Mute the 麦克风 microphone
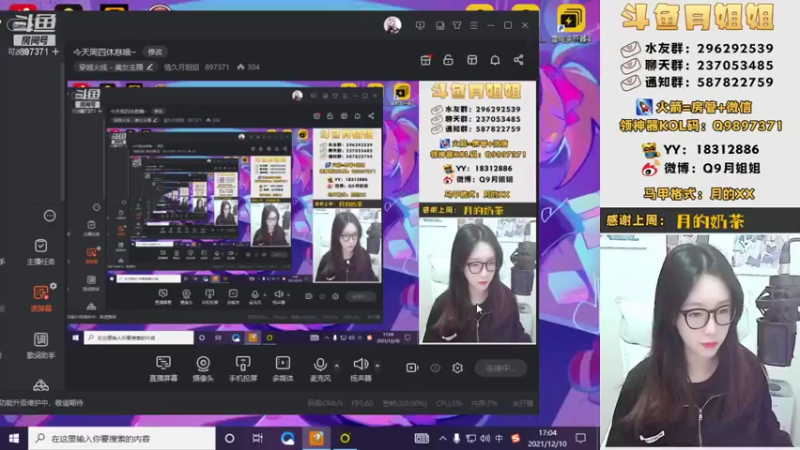Screen dimensions: 800x450 tap(320, 368)
